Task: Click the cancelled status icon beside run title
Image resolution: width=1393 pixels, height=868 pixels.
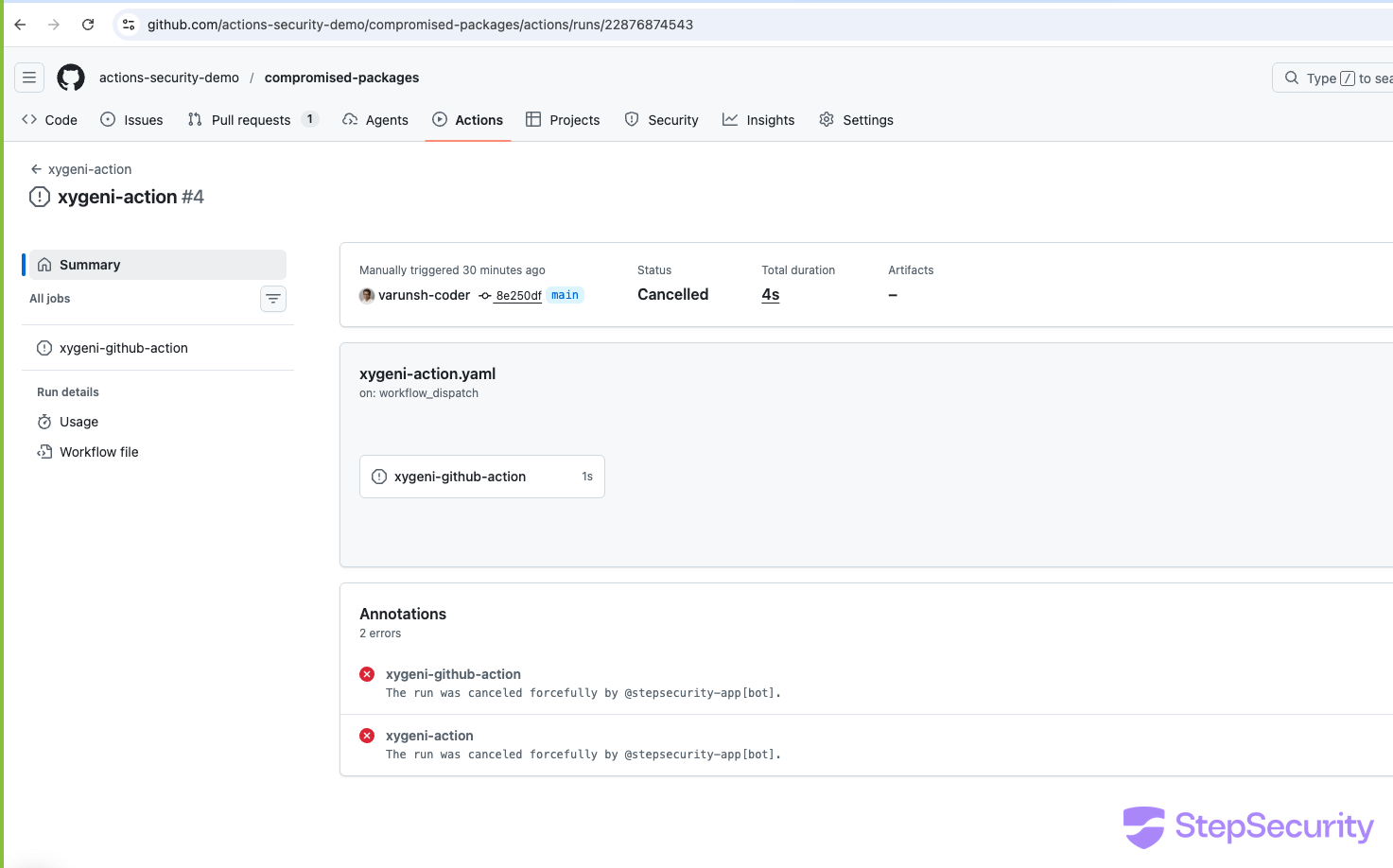Action: 40,197
